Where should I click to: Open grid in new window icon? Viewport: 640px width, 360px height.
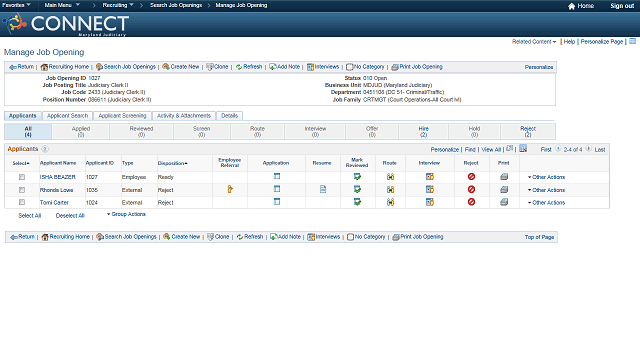point(509,149)
